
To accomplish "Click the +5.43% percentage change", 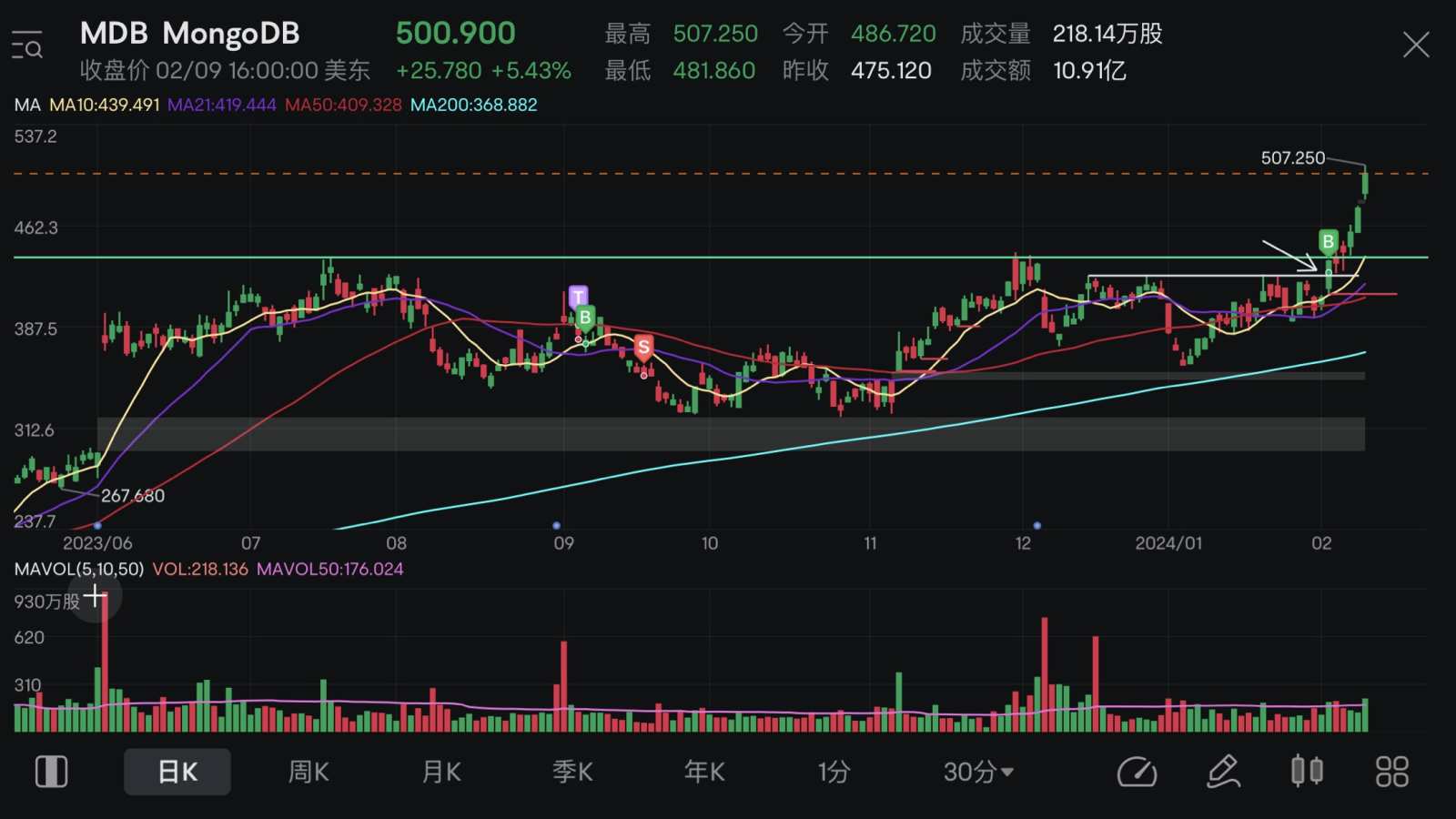I will tap(531, 71).
